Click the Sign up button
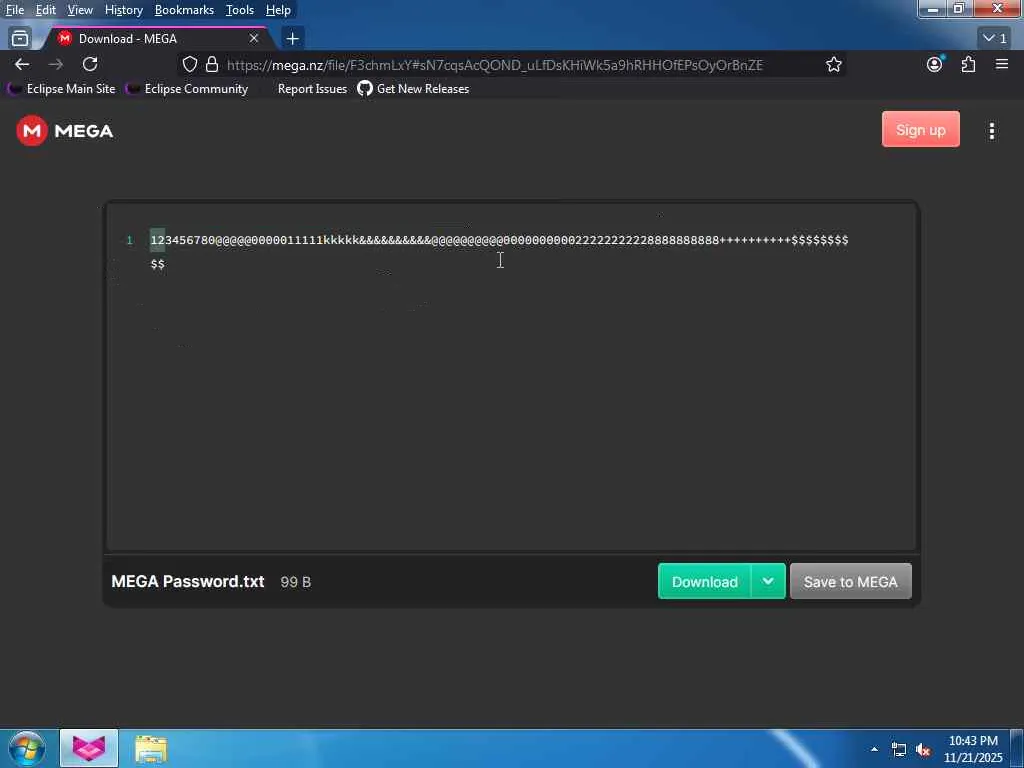The width and height of the screenshot is (1024, 768). (x=920, y=129)
